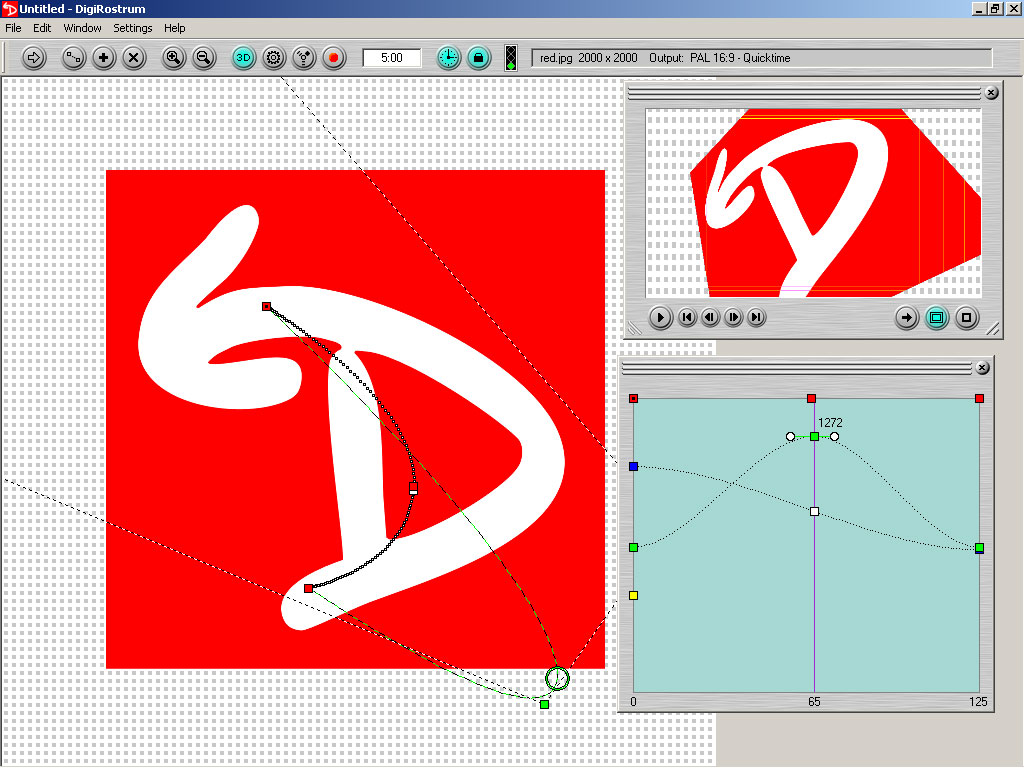Click the graph axis label 0
Image resolution: width=1024 pixels, height=768 pixels.
633,701
